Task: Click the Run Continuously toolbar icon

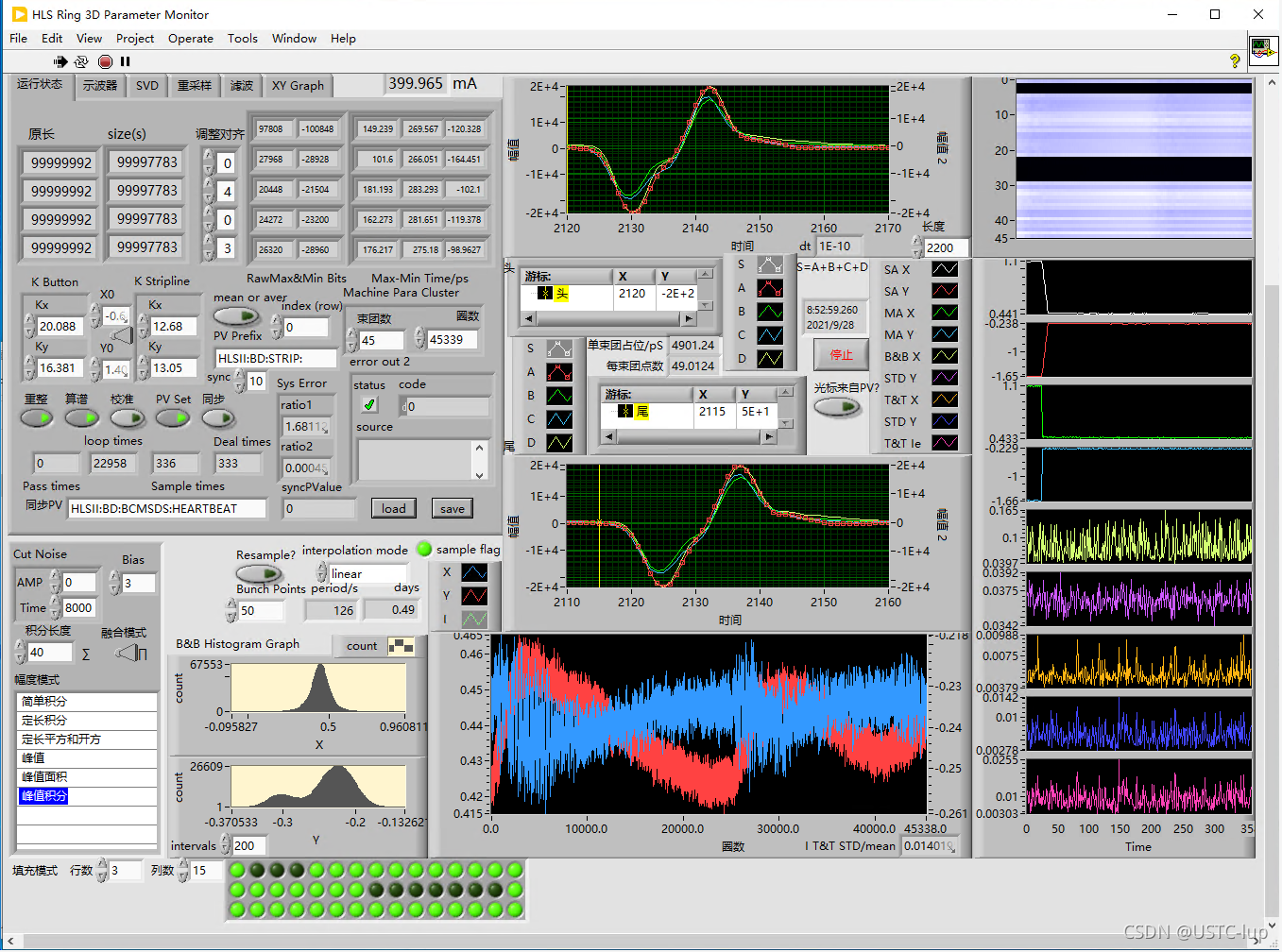Action: [x=81, y=61]
